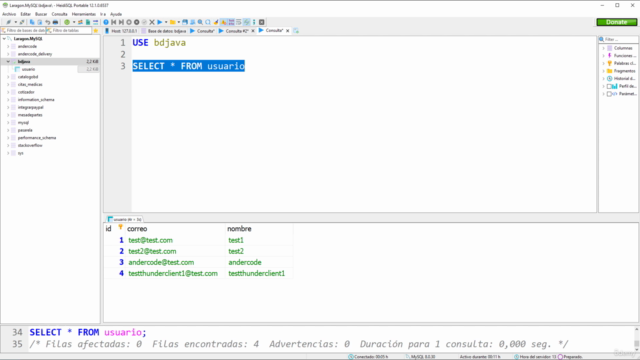Switch to the Base de datos: bdjava tab
Viewport: 640px width, 360px height.
click(164, 31)
